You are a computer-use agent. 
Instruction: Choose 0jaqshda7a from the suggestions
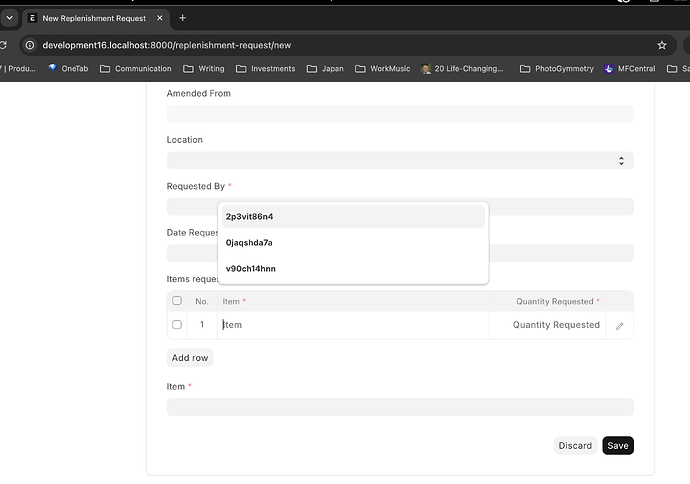click(x=353, y=242)
